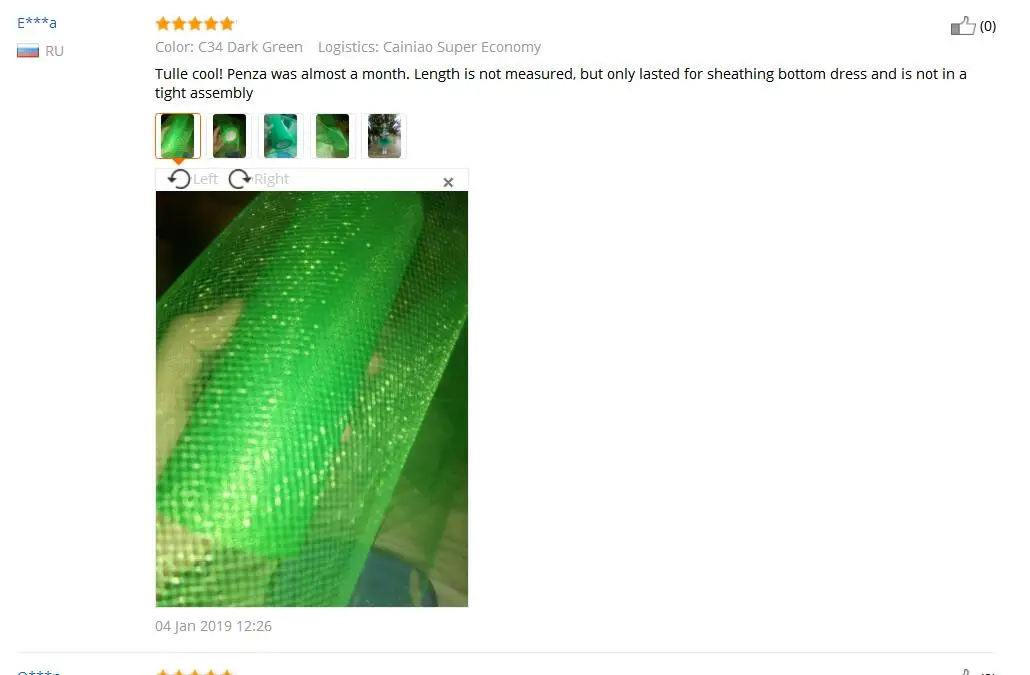View the fourth green fabric thumbnail
Image resolution: width=1030 pixels, height=675 pixels.
(332, 136)
